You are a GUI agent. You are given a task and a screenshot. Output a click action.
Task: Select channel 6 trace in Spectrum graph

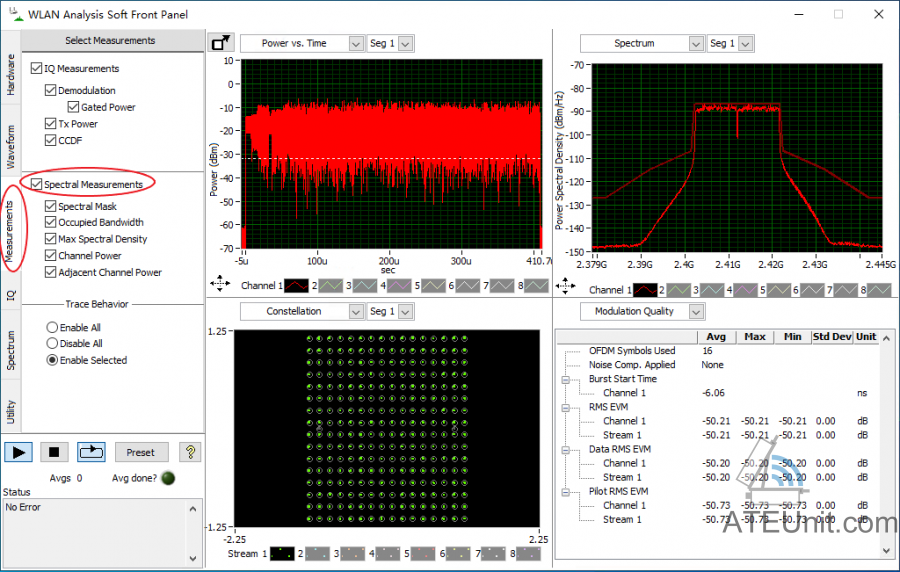click(812, 290)
